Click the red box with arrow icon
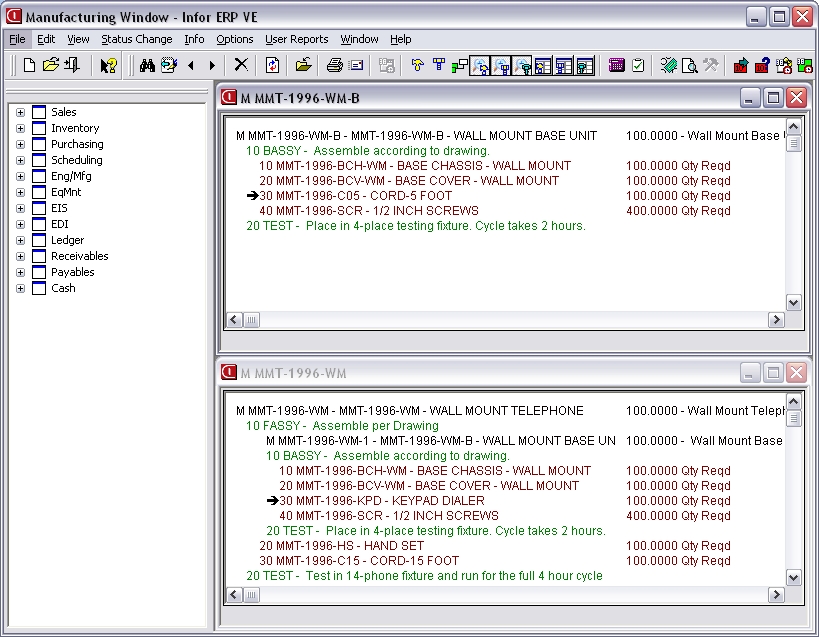Screen dimensions: 819x637 coord(741,65)
